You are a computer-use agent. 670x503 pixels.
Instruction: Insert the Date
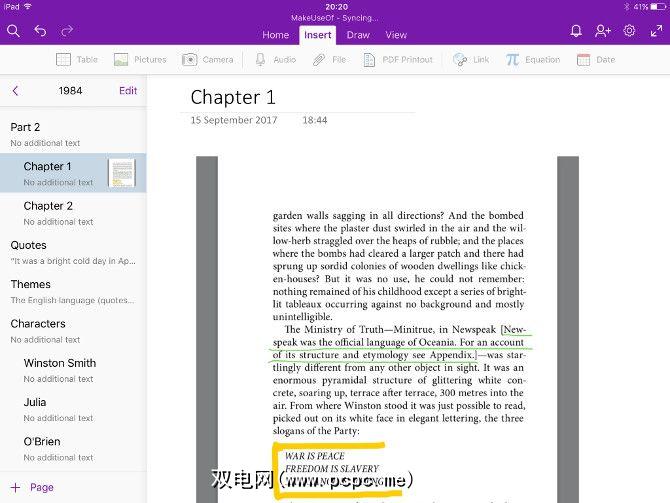tap(596, 59)
